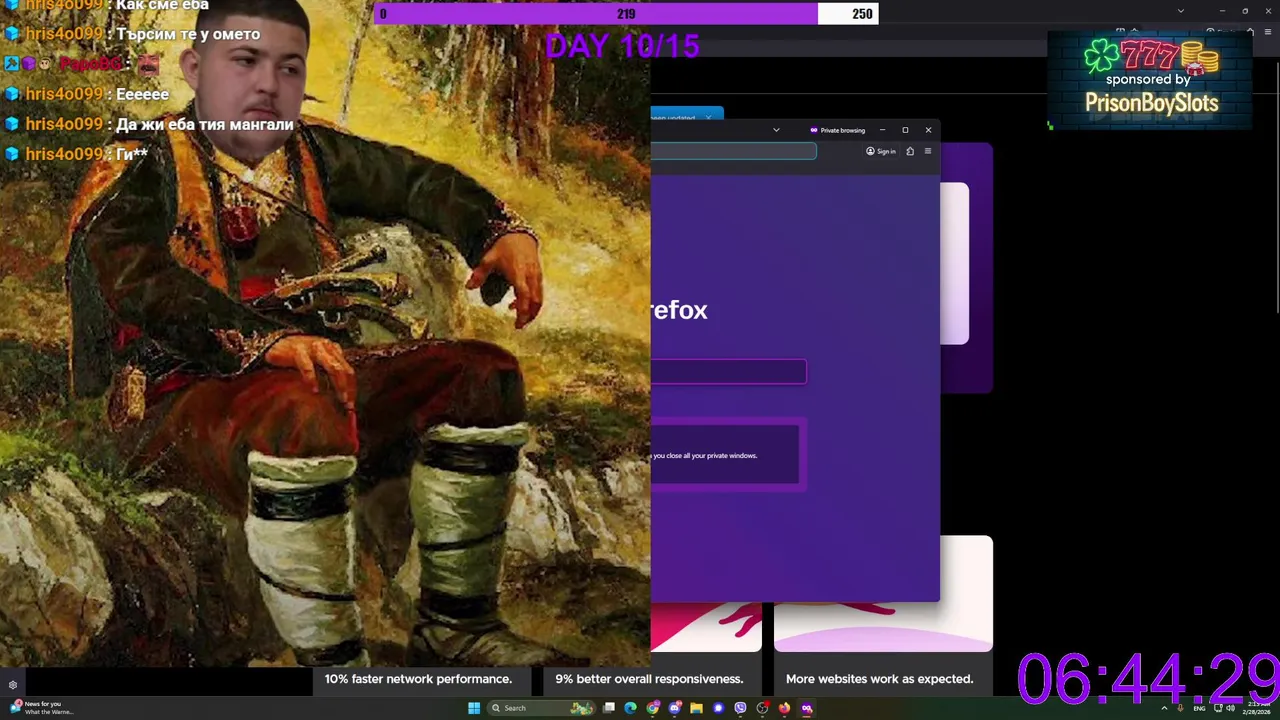Open Google Chrome from the taskbar
This screenshot has height=720, width=1280.
coord(652,708)
